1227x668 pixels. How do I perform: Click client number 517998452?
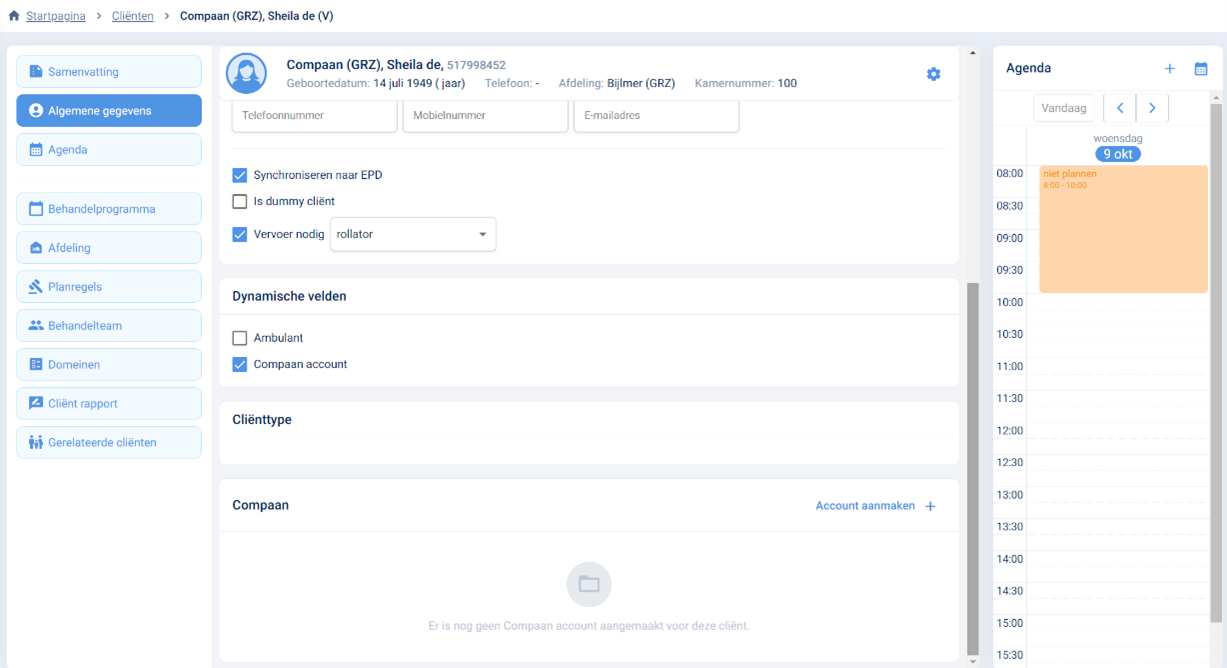coord(476,65)
